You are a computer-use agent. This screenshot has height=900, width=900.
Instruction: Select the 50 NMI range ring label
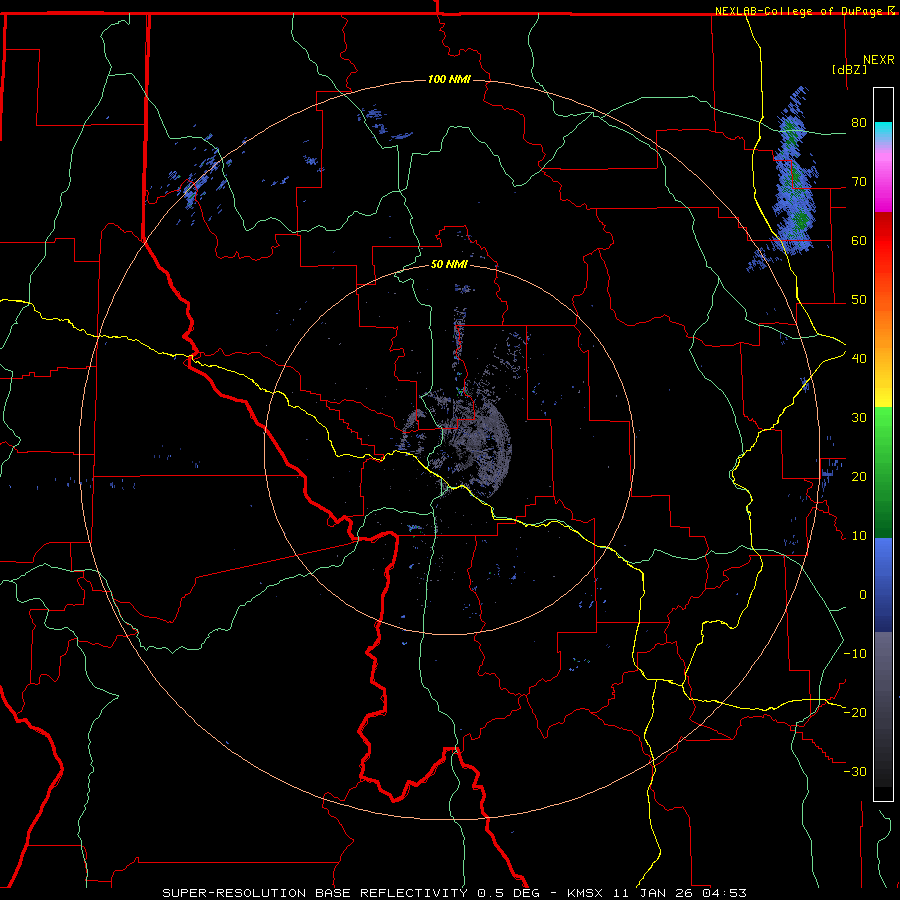449,264
